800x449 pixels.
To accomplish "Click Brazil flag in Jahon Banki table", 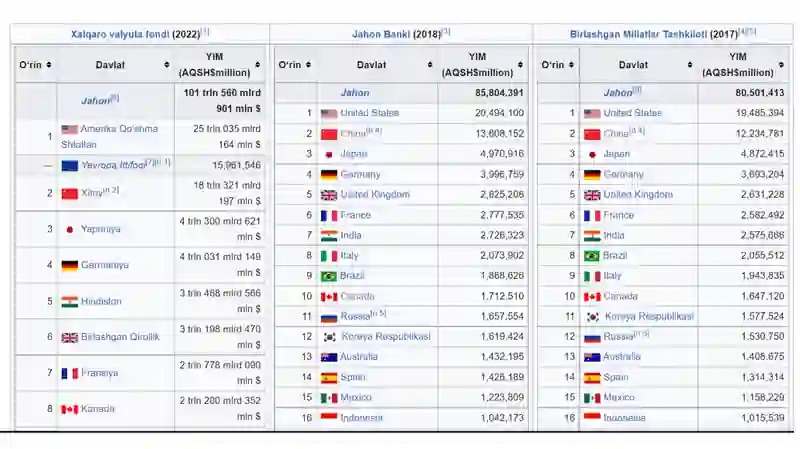I will click(x=329, y=276).
